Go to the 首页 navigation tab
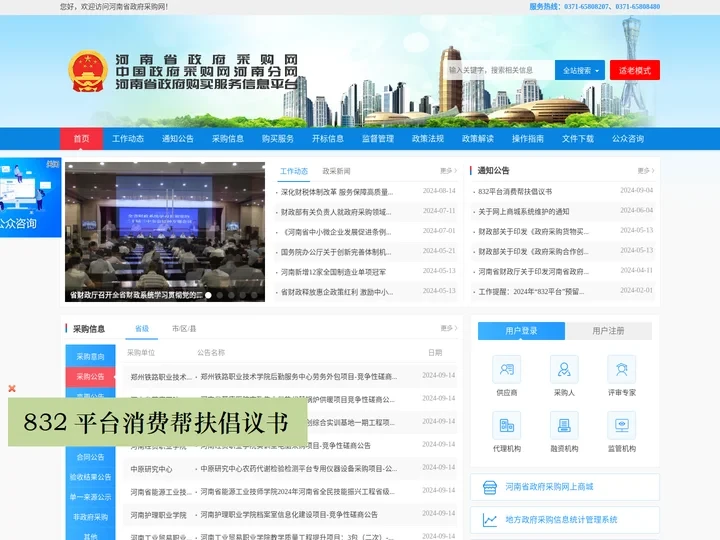Image resolution: width=720 pixels, height=540 pixels. 81,139
